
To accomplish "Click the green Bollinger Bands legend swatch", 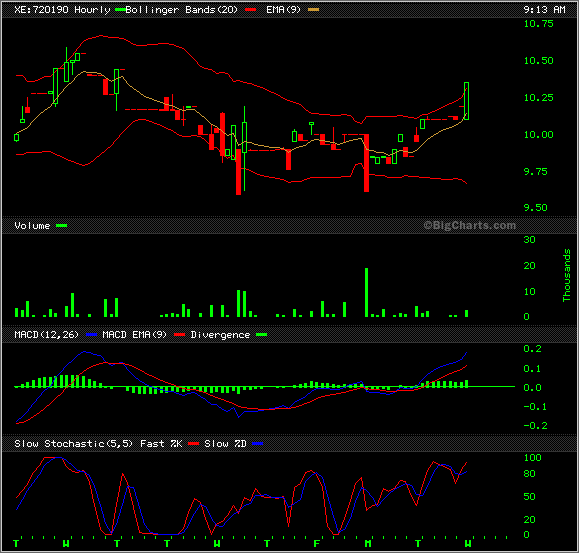I will tap(120, 10).
